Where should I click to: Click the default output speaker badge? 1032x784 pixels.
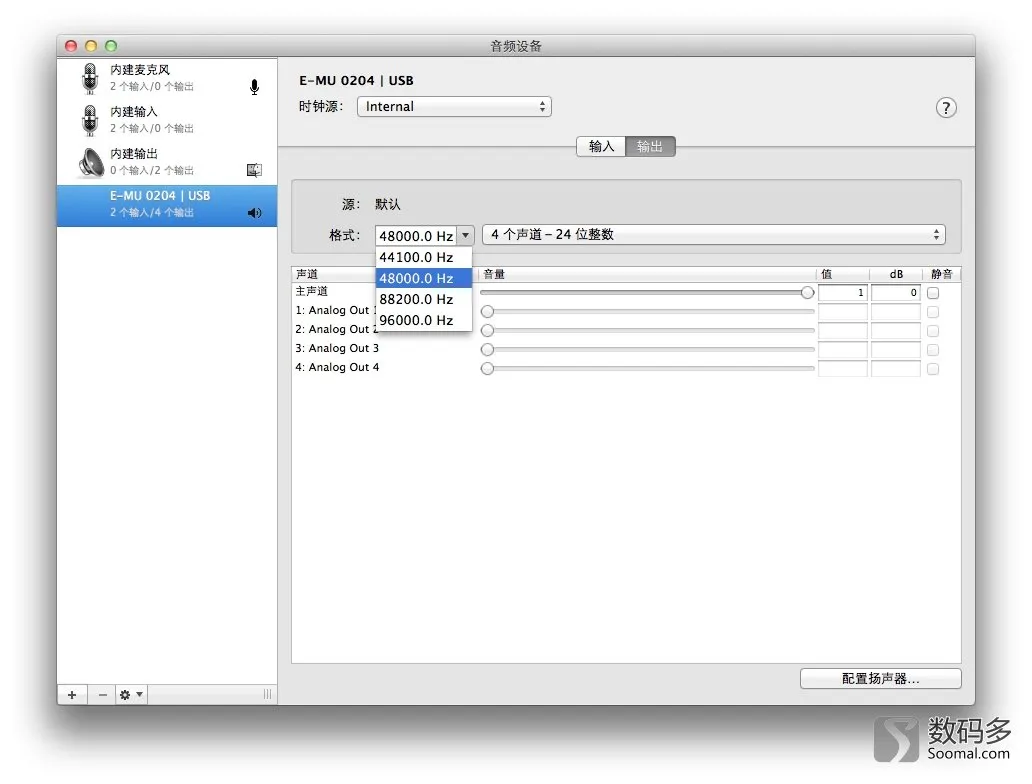click(x=255, y=213)
